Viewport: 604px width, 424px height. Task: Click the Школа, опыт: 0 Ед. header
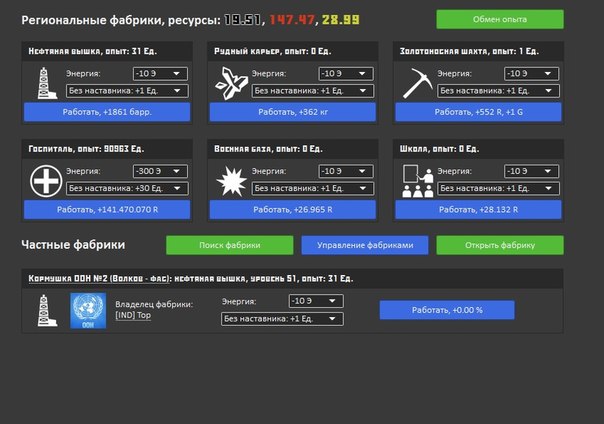click(439, 149)
